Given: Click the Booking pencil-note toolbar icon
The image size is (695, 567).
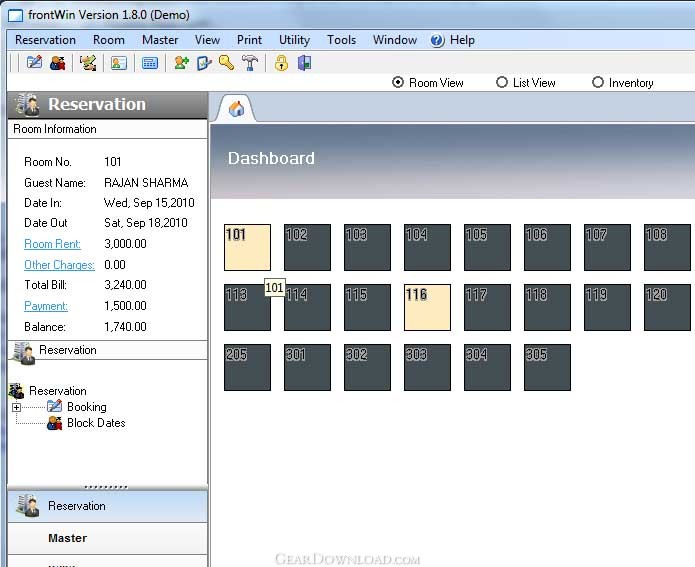Looking at the screenshot, I should (34, 63).
